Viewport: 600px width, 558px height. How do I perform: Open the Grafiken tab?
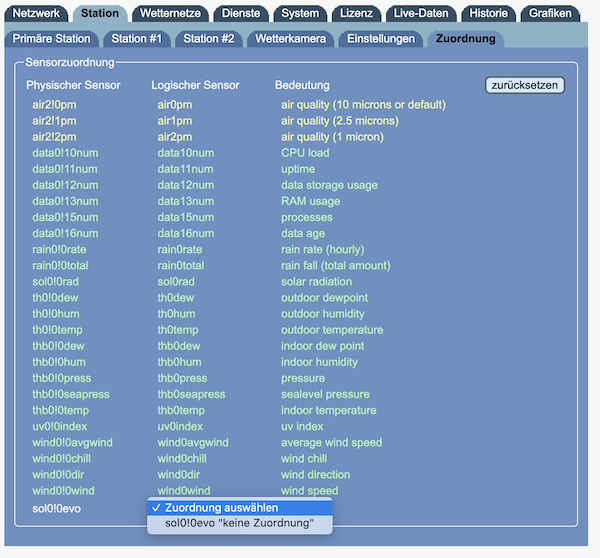click(x=550, y=14)
